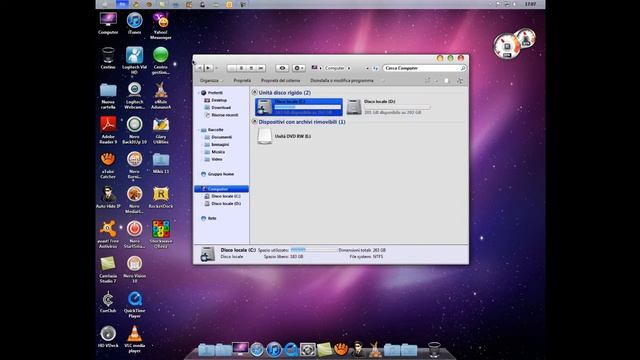
Task: Click Disinstalla o modifica programma
Action: pyautogui.click(x=342, y=81)
